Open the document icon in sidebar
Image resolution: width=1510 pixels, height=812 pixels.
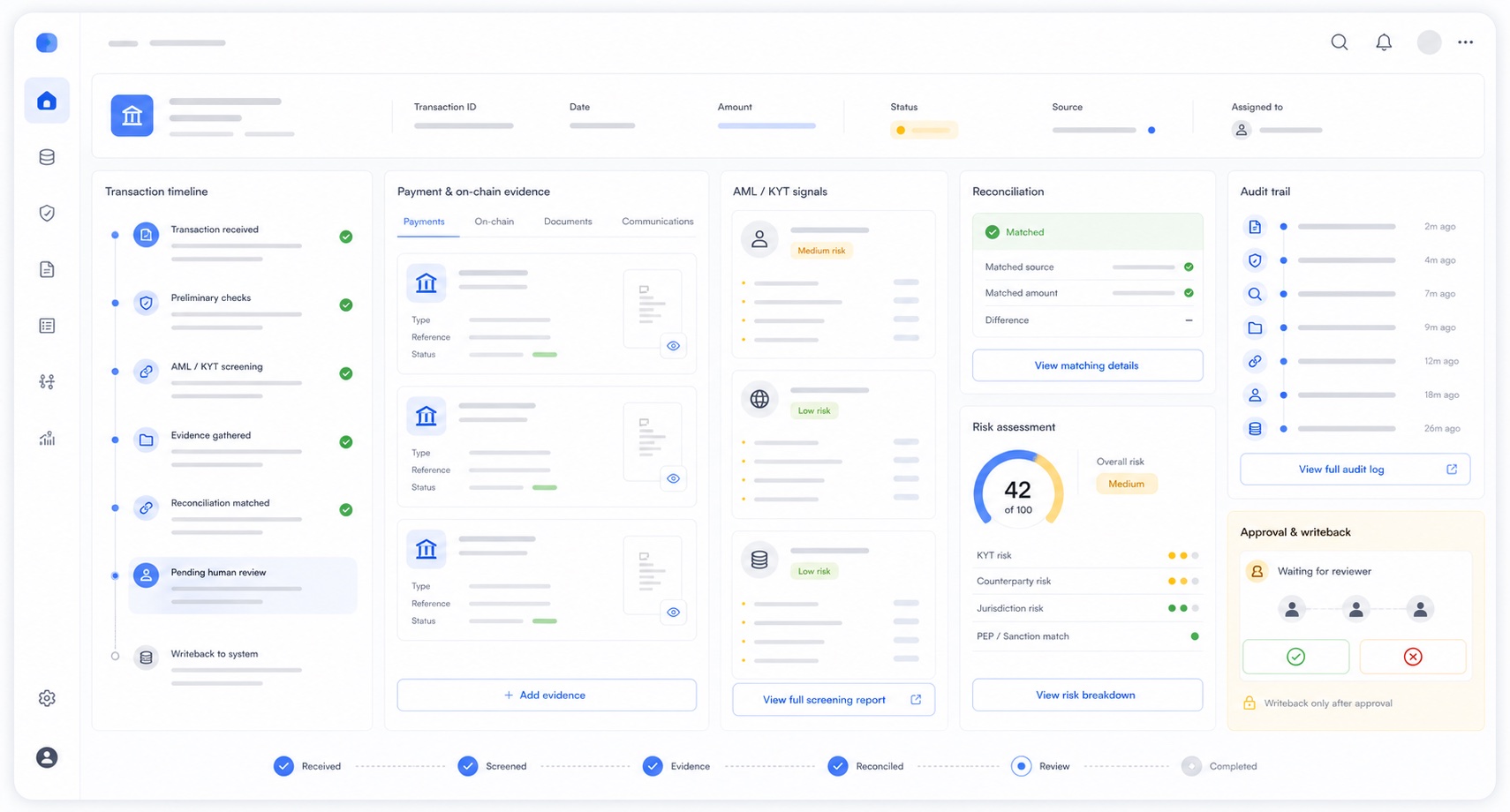(47, 269)
